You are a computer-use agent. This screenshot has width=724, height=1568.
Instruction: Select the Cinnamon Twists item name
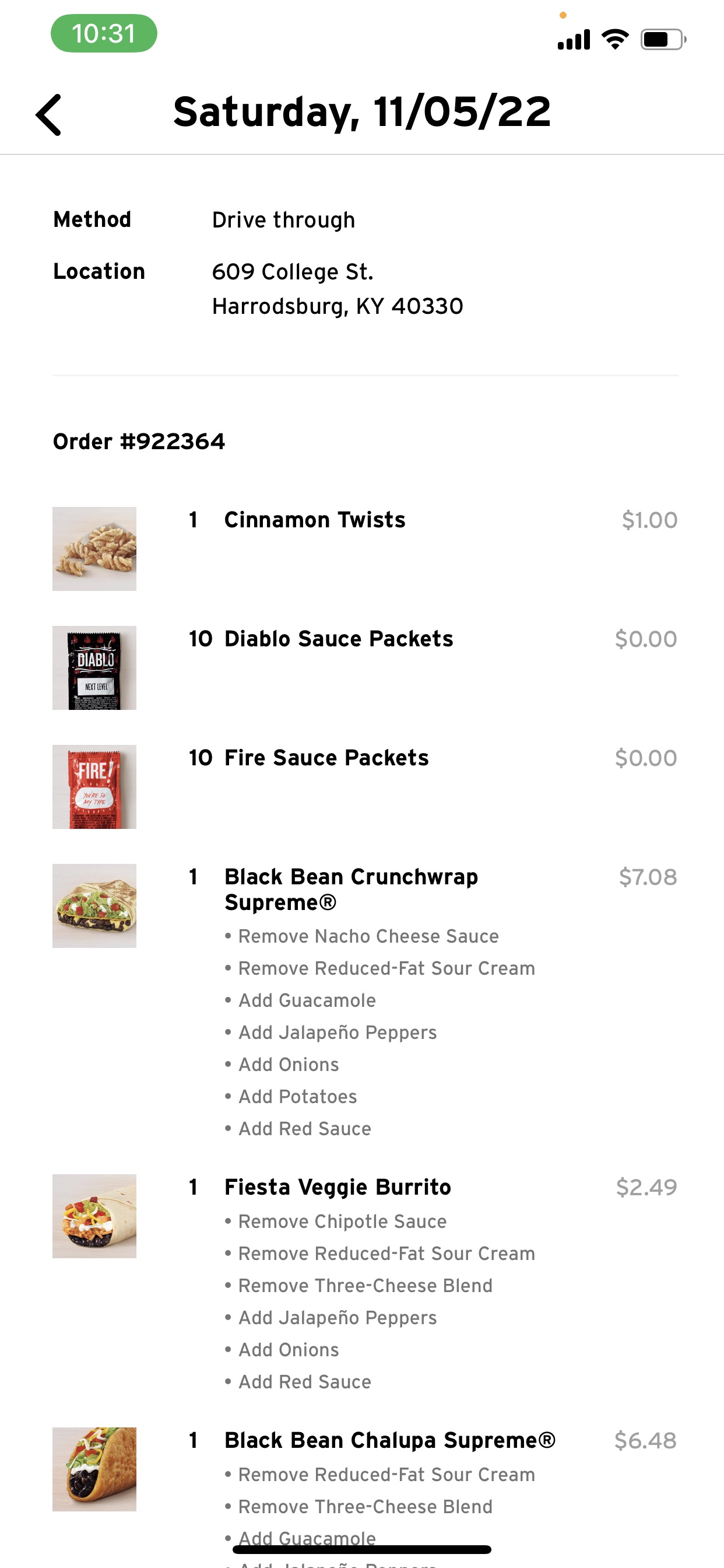coord(315,520)
